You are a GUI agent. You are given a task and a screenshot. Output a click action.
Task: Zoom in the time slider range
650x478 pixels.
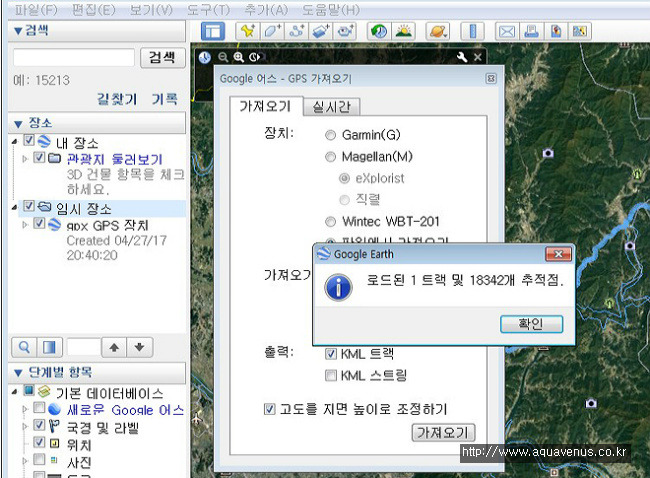[x=238, y=57]
